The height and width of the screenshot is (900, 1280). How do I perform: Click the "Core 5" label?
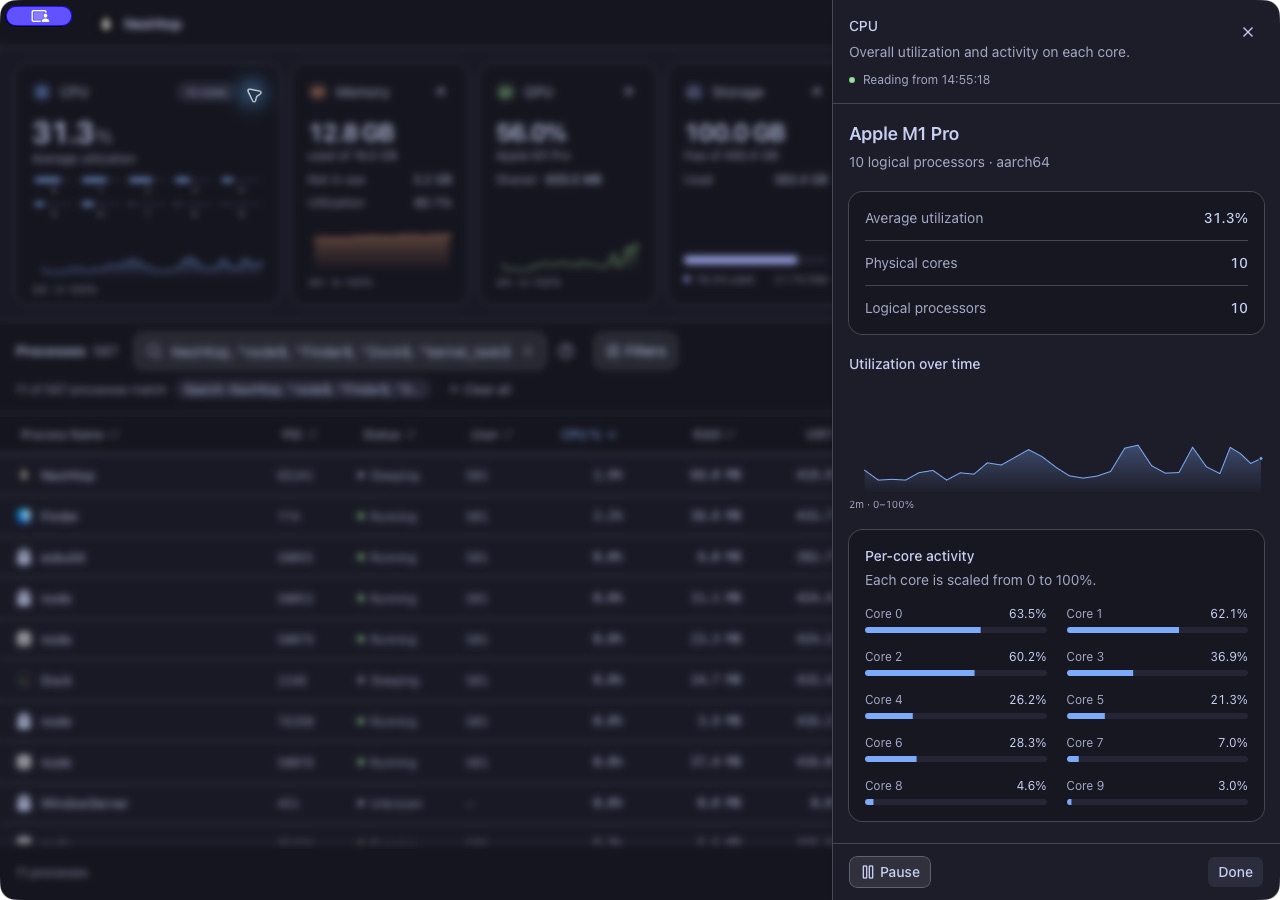[x=1085, y=700]
